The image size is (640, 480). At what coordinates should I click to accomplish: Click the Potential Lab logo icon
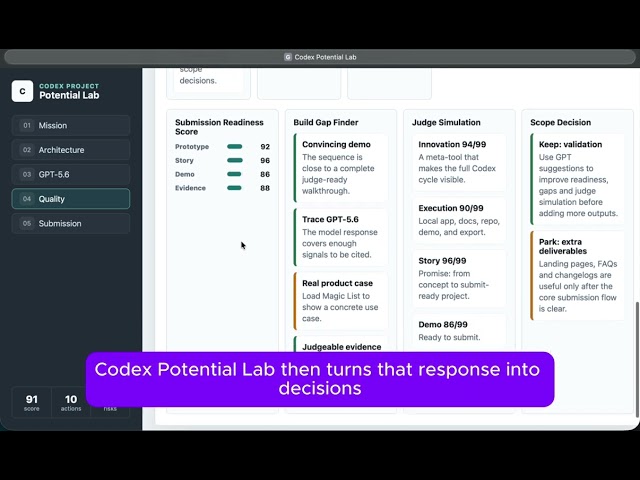pos(22,91)
